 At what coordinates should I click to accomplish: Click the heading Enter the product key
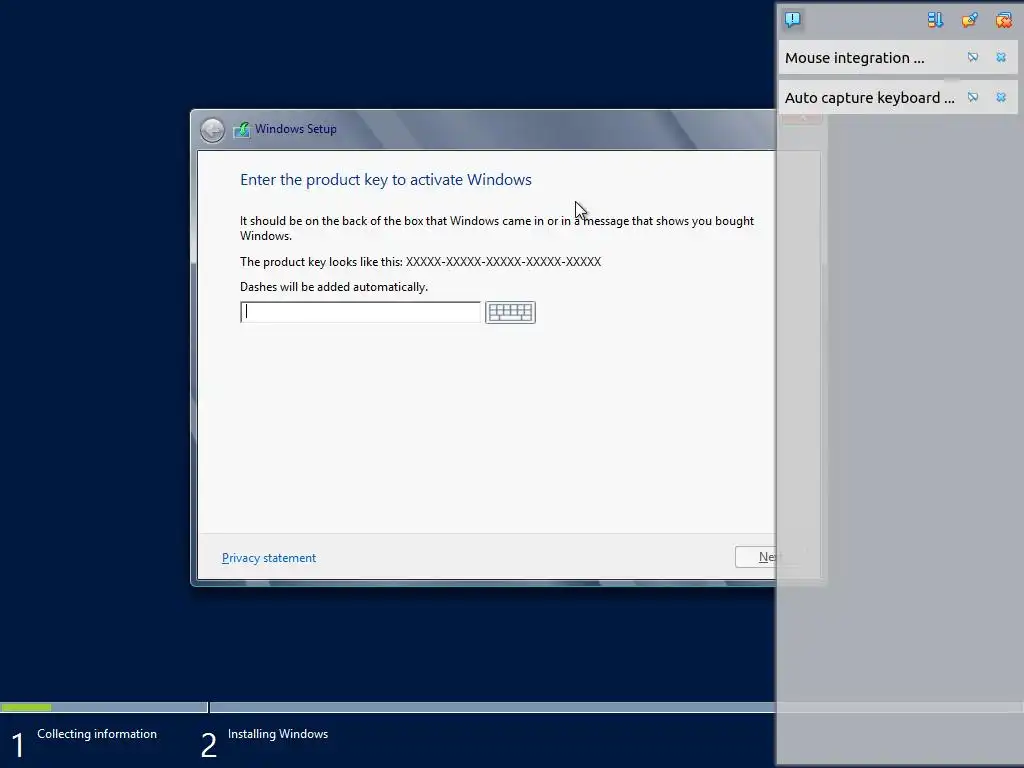click(x=386, y=180)
